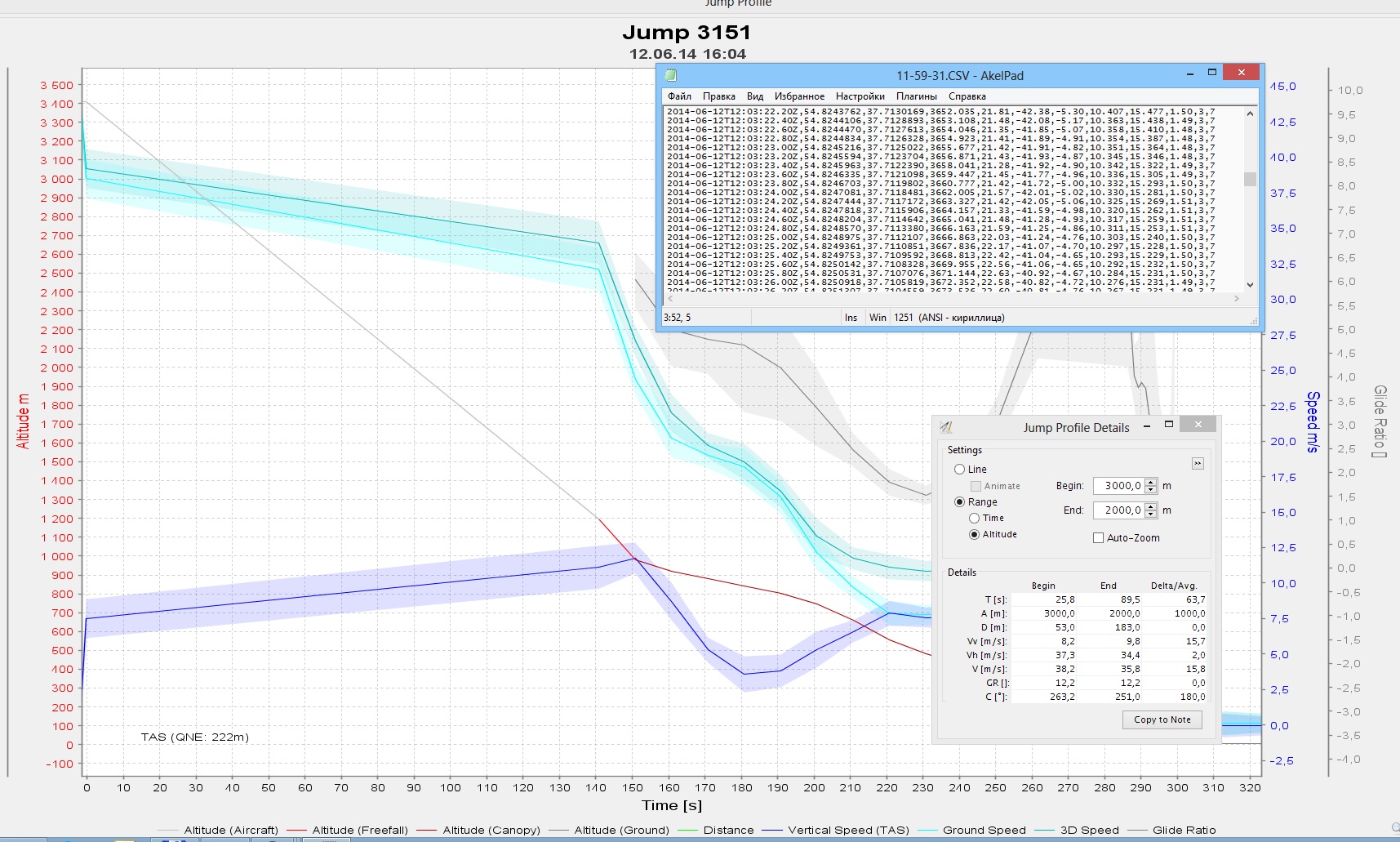Click AkelPad horizontal scrollbar right arrow
This screenshot has height=842, width=1400.
[x=1238, y=298]
